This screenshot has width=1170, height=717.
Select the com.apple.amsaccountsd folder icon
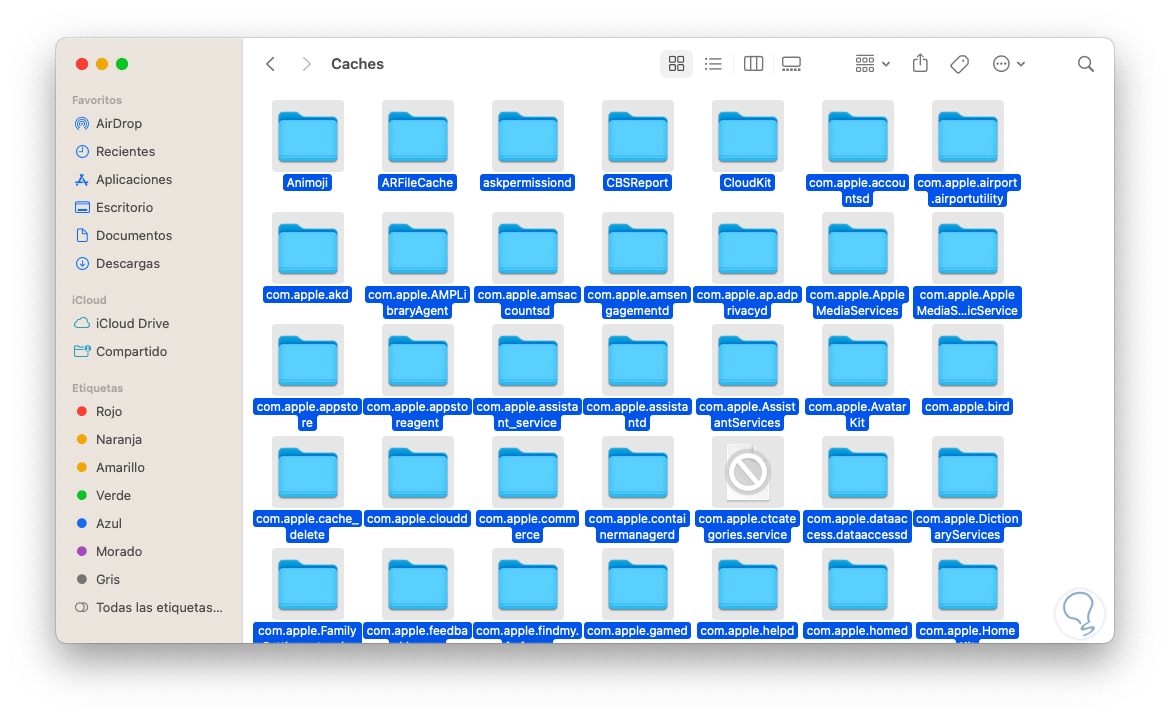tap(528, 248)
